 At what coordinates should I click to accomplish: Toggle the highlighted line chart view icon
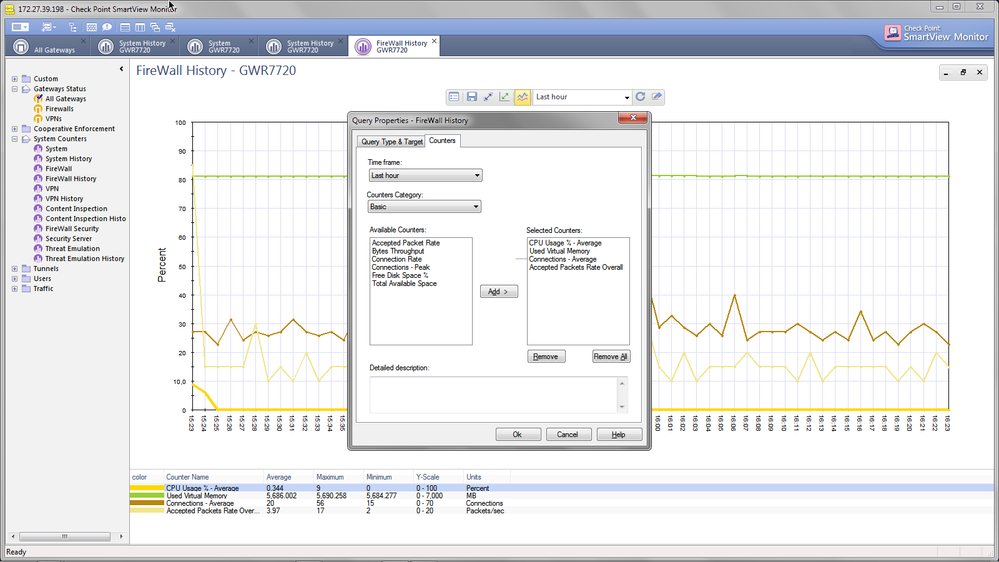522,97
